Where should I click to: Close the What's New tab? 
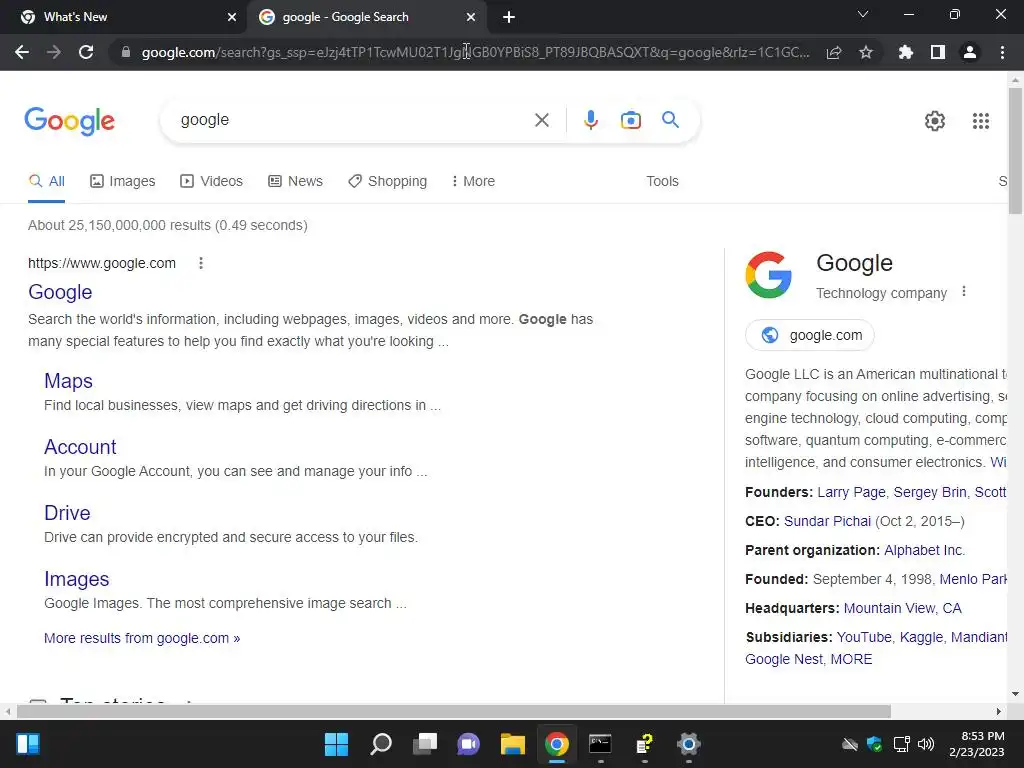232,17
